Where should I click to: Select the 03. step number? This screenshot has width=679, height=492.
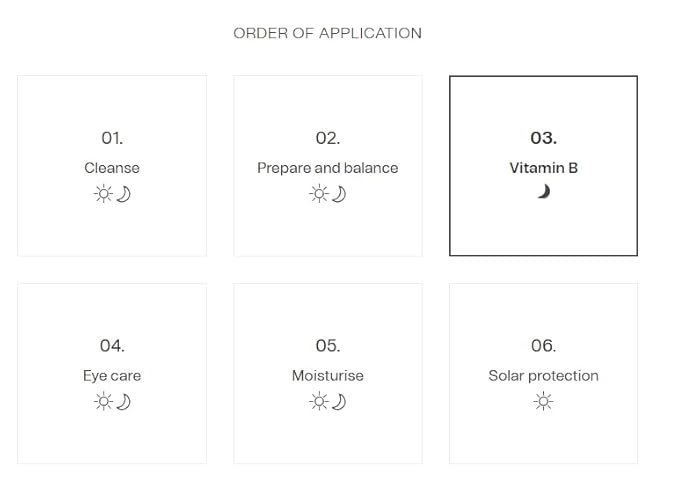pyautogui.click(x=543, y=138)
